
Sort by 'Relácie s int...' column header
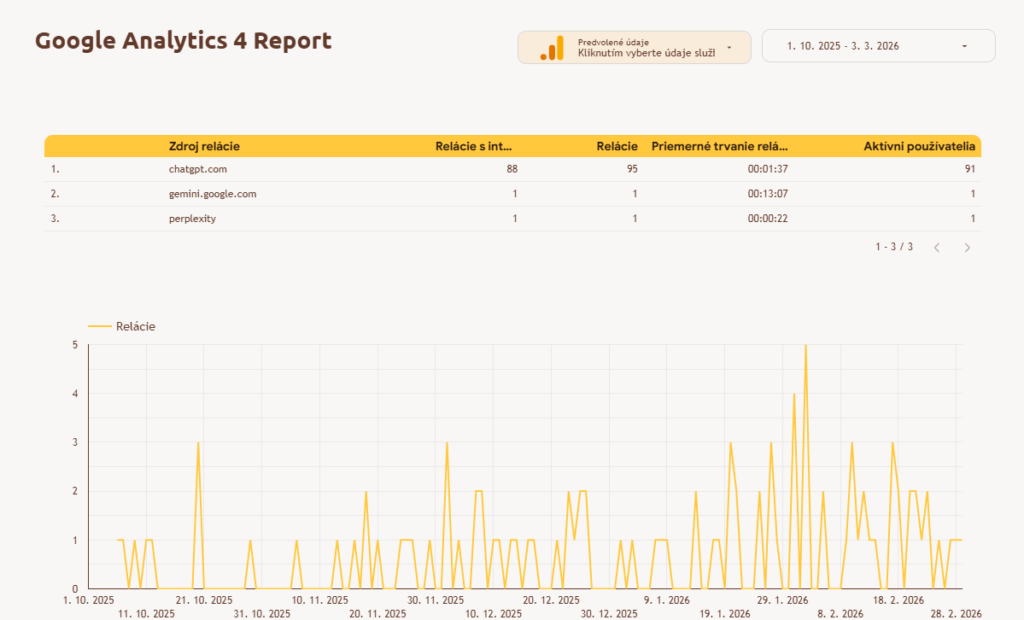pyautogui.click(x=474, y=146)
